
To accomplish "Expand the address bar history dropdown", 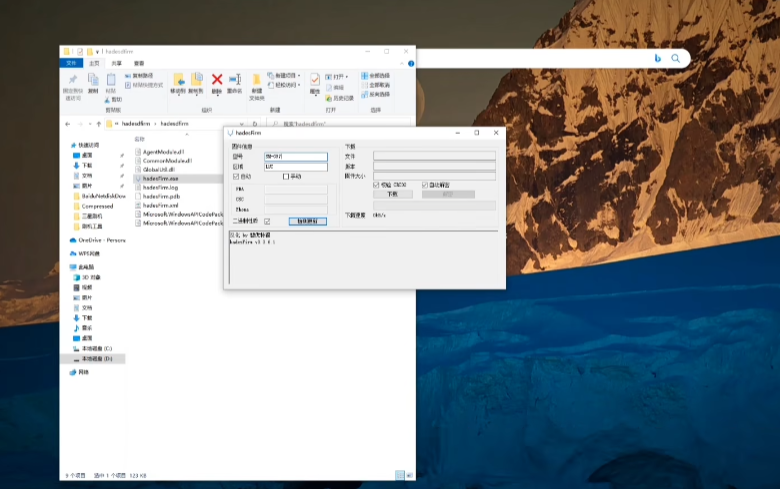I will pos(242,124).
